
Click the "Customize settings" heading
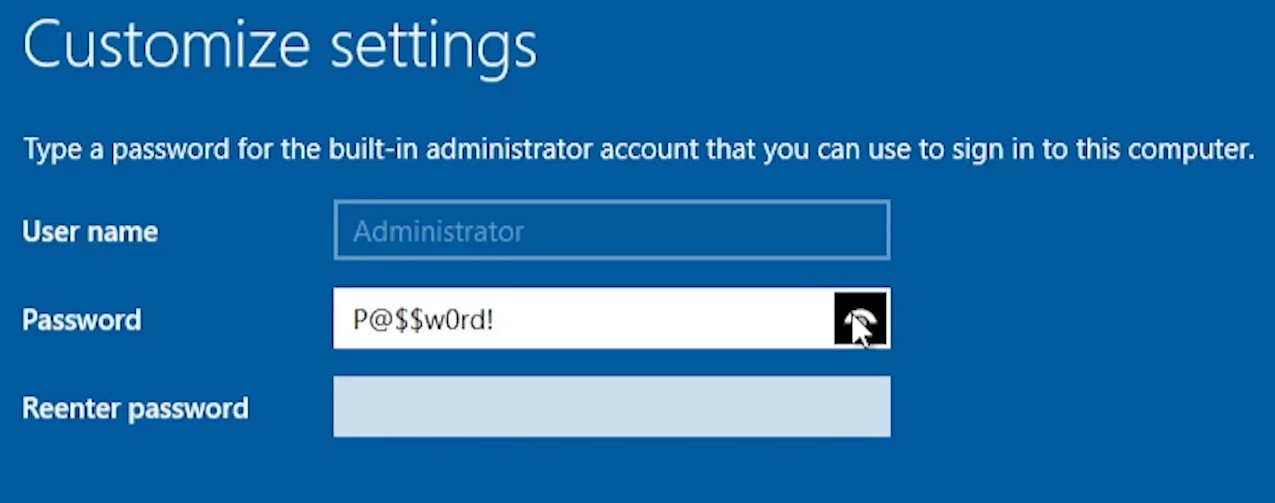coord(279,46)
